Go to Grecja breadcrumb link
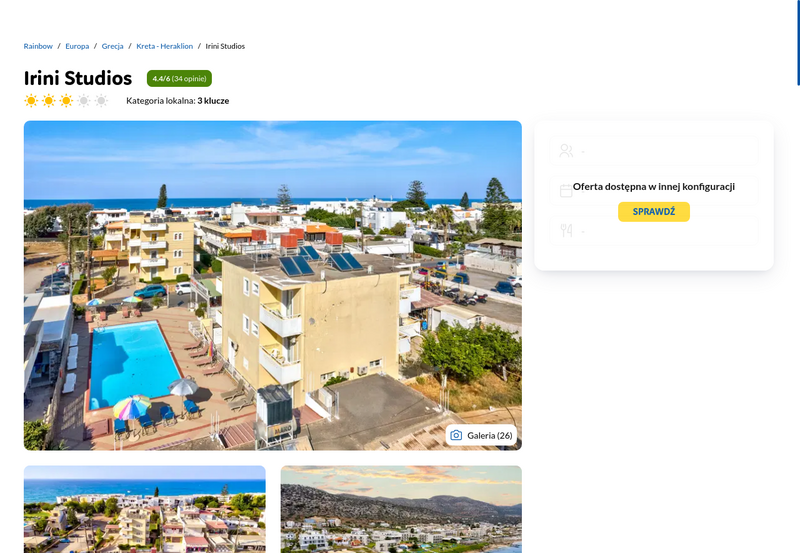 click(112, 46)
